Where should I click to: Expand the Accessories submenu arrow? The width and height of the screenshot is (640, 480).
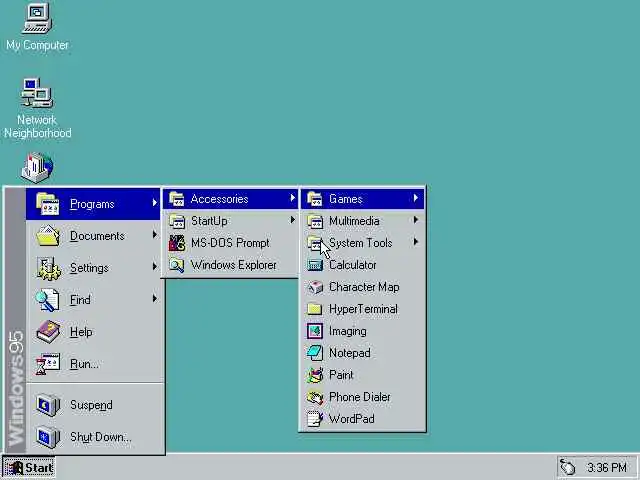293,198
